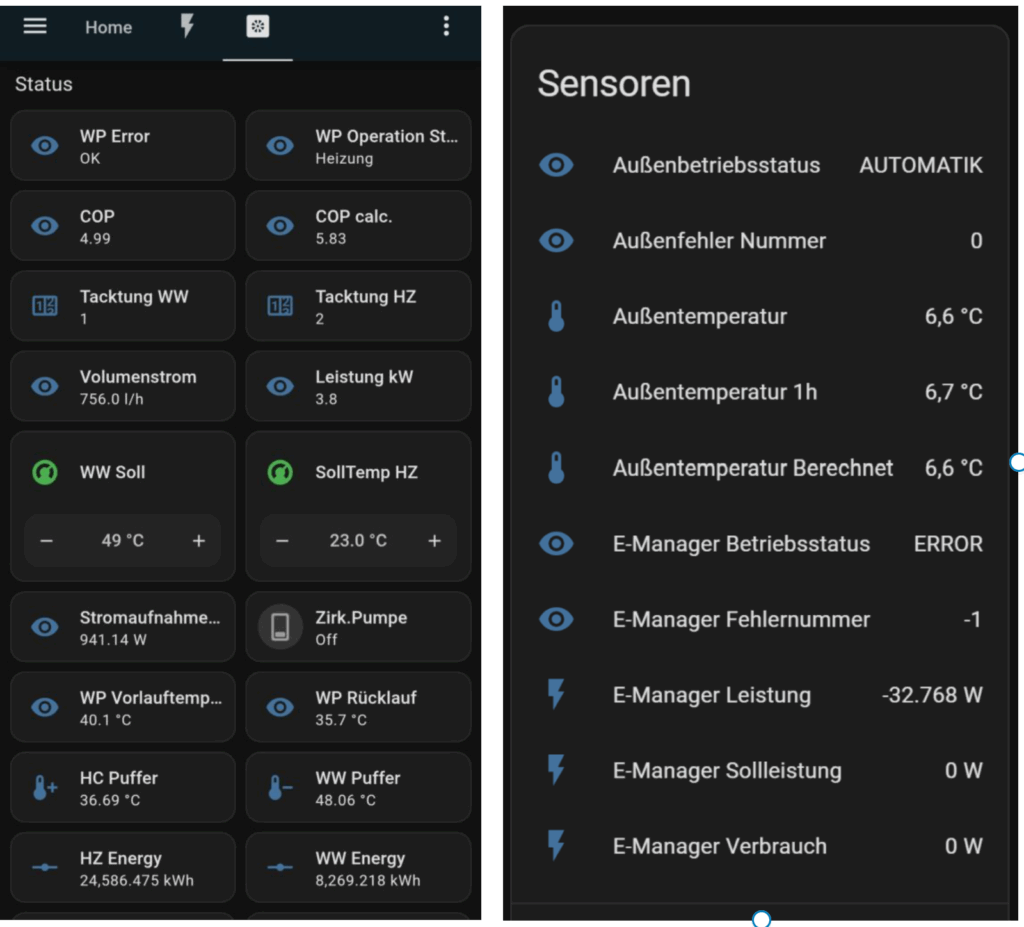
Task: Increase WW Soll temperature with plus
Action: [x=198, y=541]
